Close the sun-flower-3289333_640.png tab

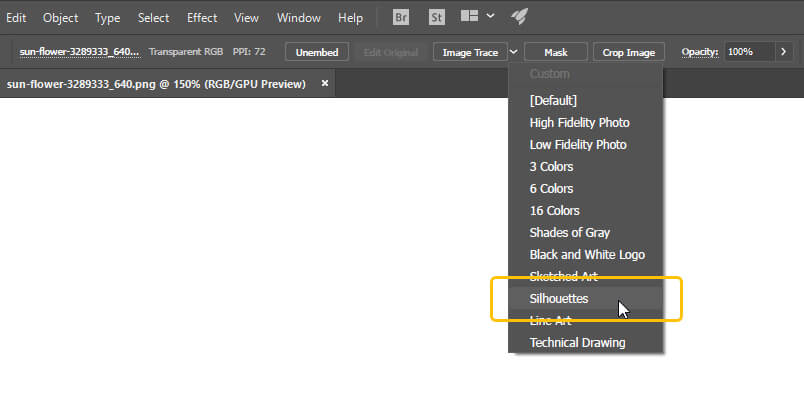click(325, 83)
